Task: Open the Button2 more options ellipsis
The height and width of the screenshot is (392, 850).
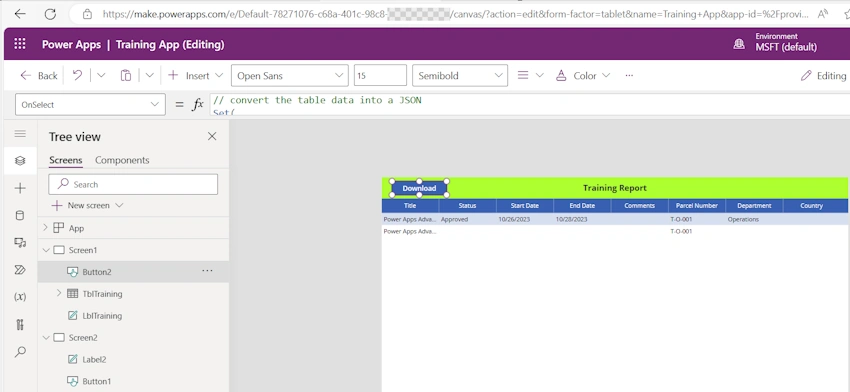Action: click(207, 271)
